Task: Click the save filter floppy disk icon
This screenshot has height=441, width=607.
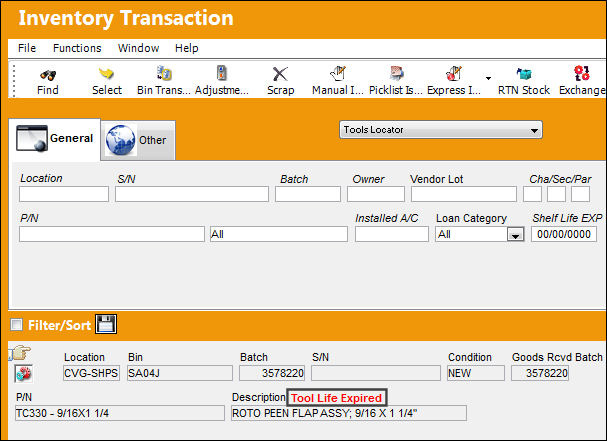Action: tap(106, 324)
